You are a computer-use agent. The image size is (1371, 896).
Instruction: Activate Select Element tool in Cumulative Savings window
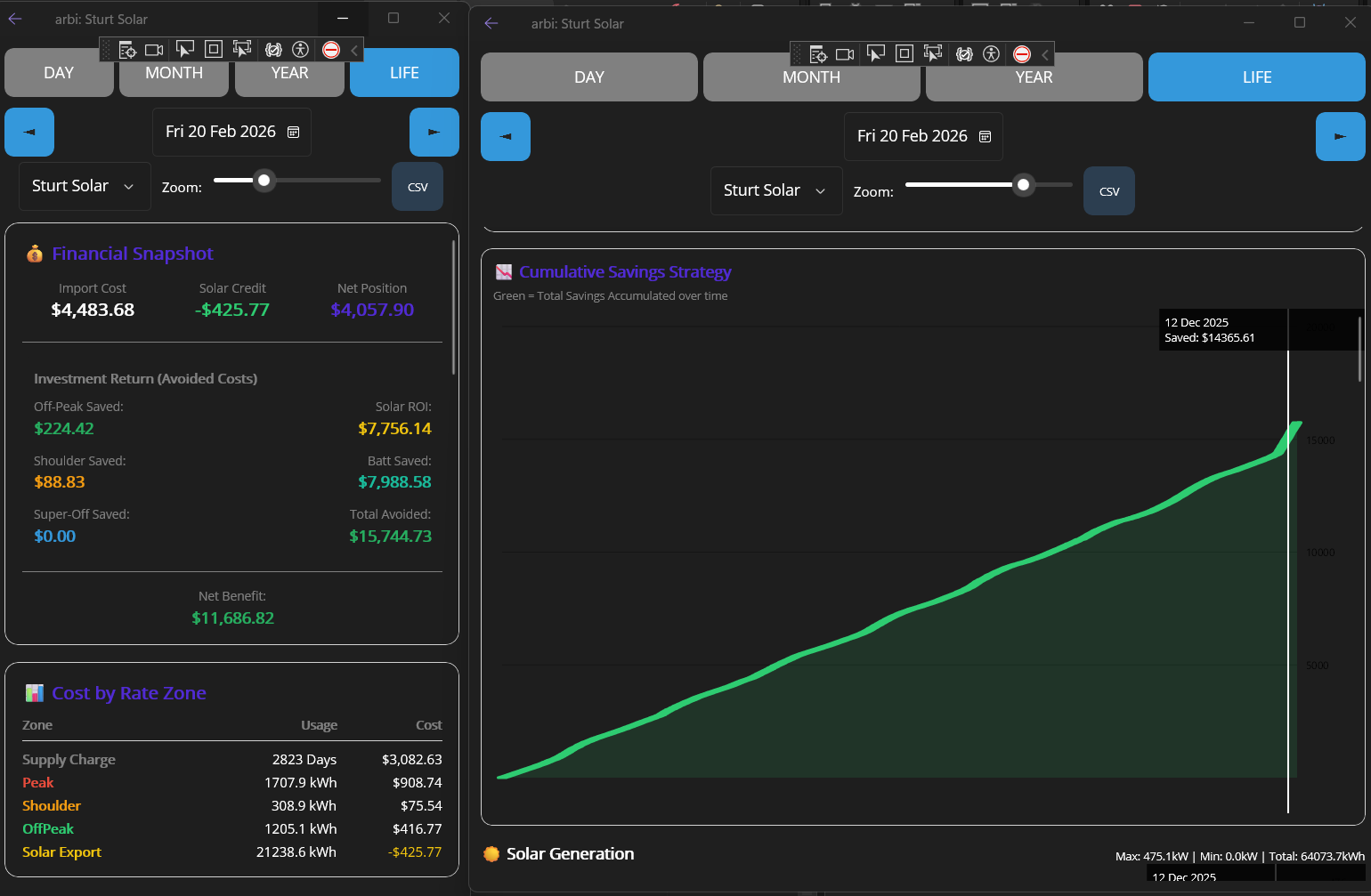[875, 54]
